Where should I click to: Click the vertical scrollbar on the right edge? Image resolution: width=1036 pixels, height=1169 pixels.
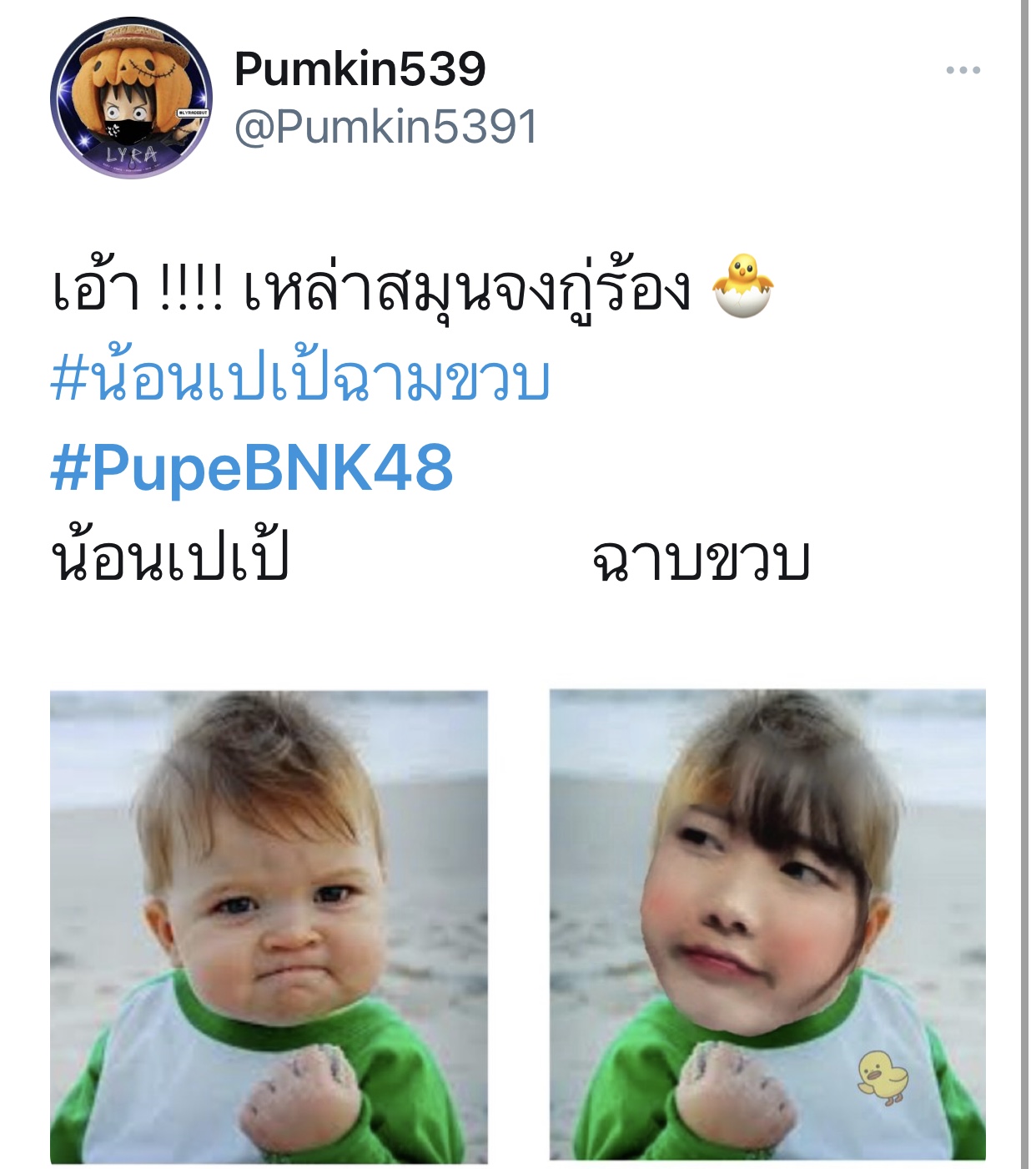[1024, 584]
